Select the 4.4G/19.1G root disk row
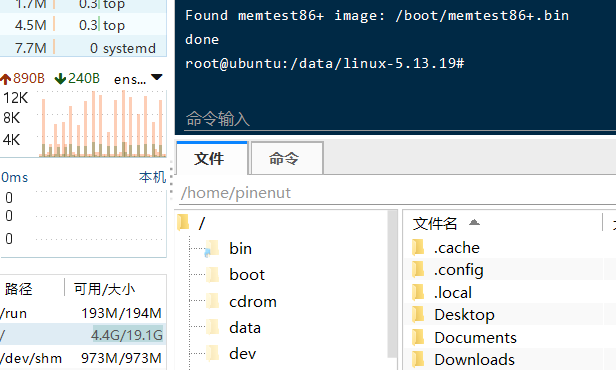This screenshot has width=616, height=370. point(82,335)
